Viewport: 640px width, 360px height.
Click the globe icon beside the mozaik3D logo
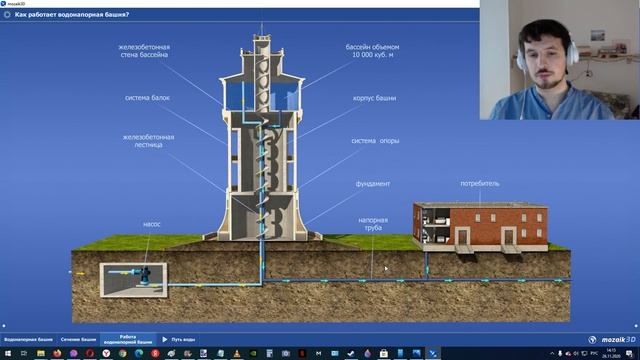592,340
